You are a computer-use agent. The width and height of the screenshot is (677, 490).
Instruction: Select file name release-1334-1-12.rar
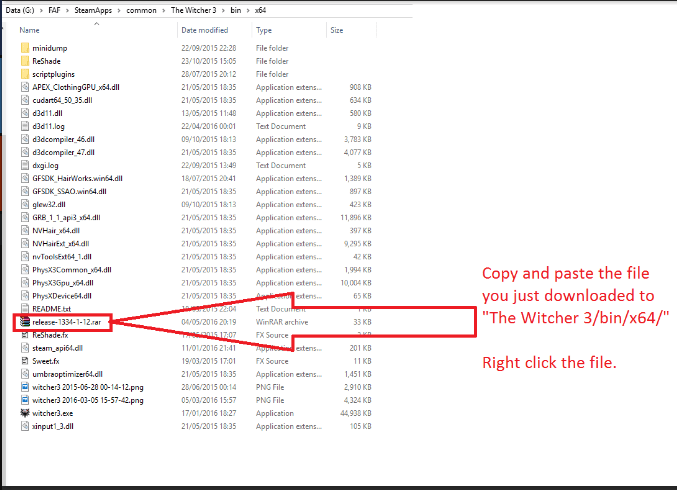click(x=66, y=322)
